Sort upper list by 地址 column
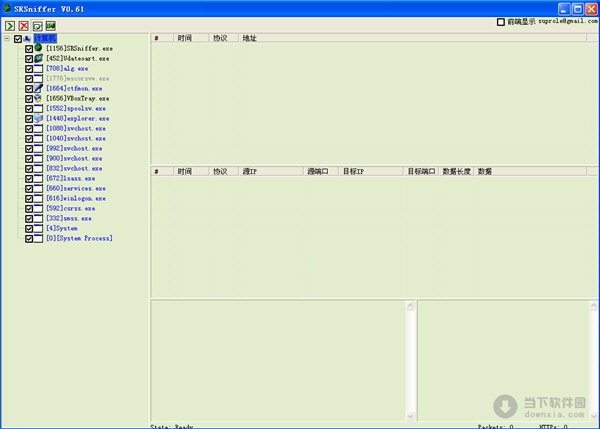 (412, 38)
